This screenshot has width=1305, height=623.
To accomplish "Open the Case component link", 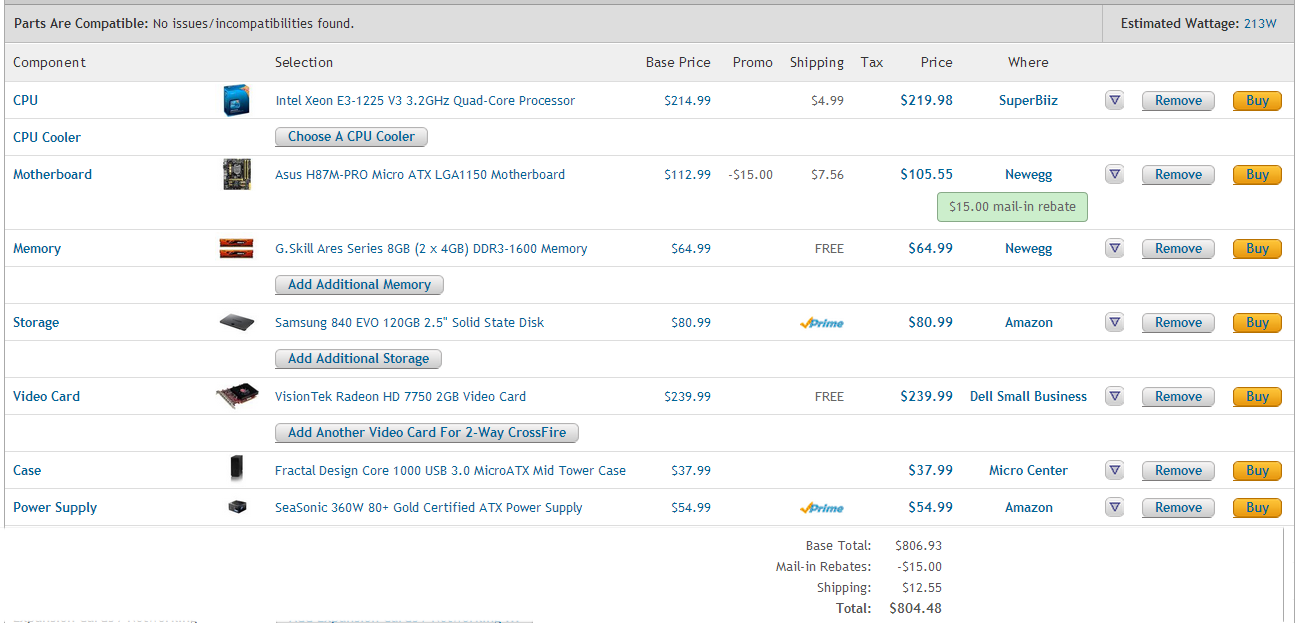I will [27, 470].
